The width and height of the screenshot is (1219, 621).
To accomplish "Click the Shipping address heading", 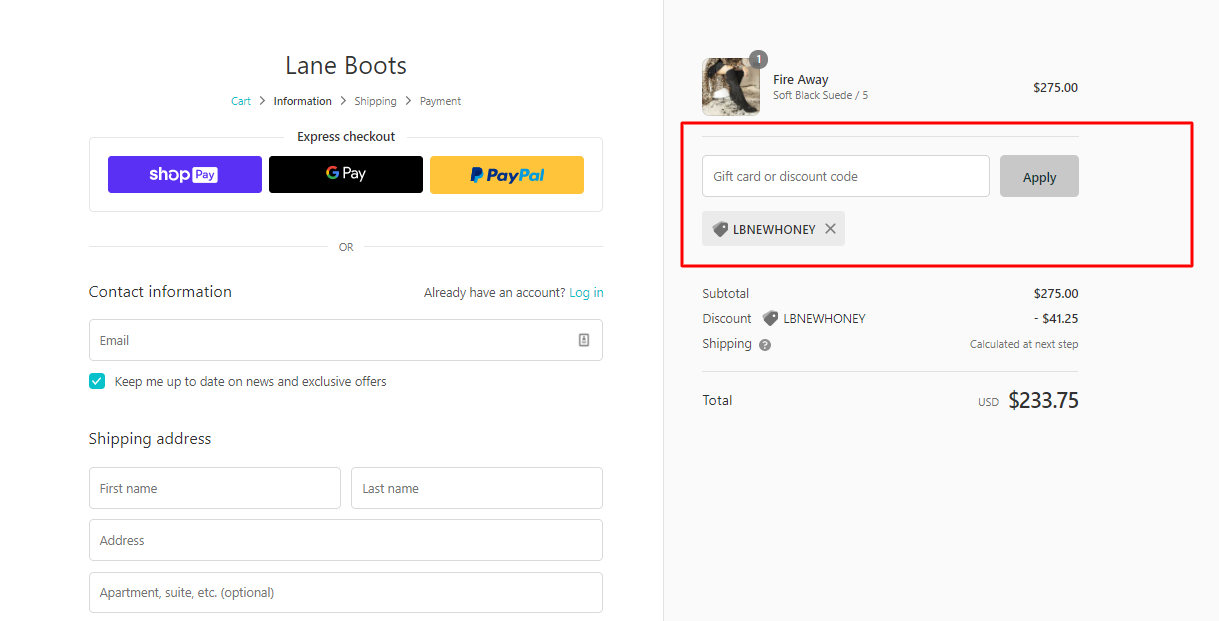I will click(150, 439).
